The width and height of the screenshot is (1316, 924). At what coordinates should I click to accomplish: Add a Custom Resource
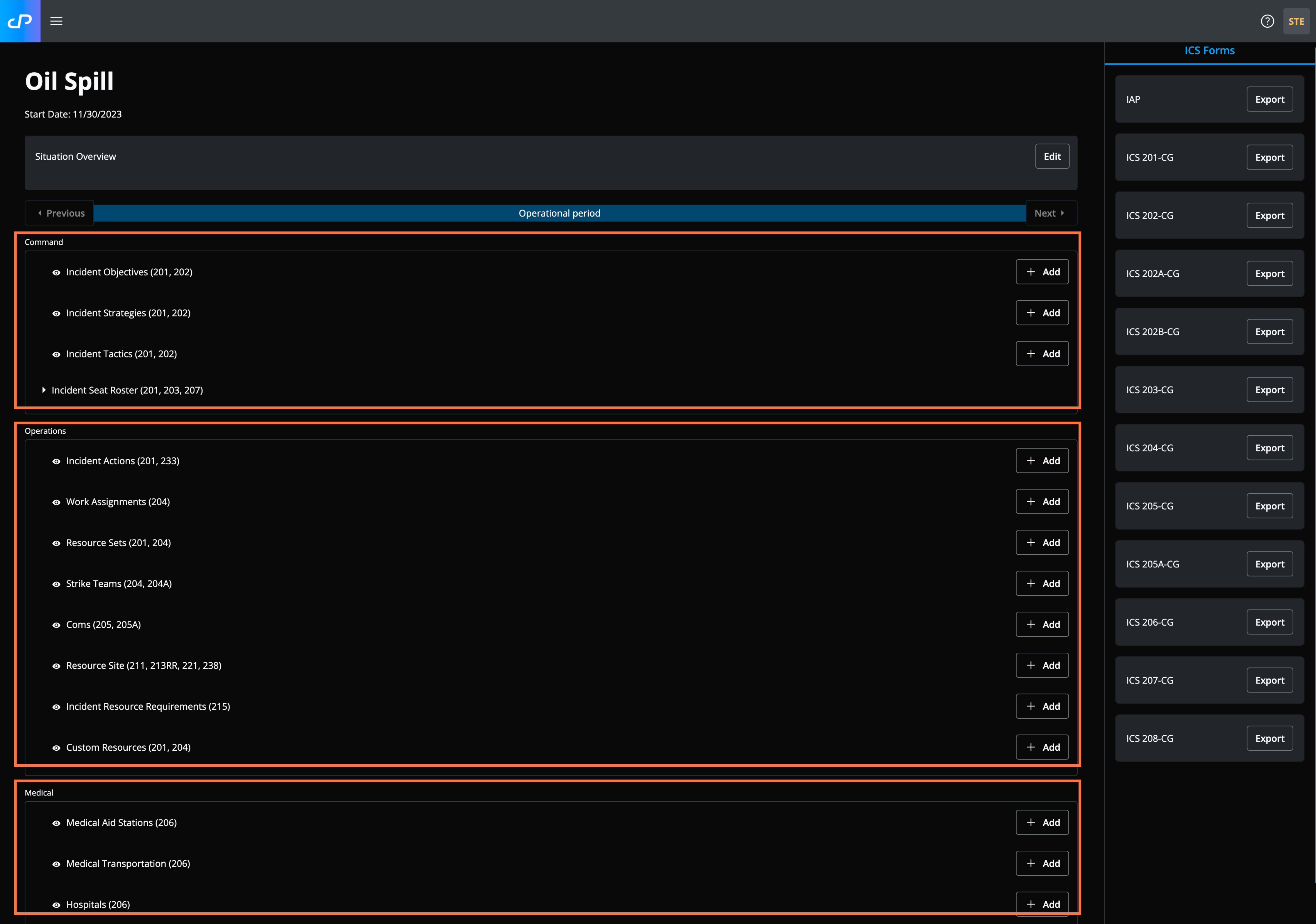pyautogui.click(x=1042, y=747)
